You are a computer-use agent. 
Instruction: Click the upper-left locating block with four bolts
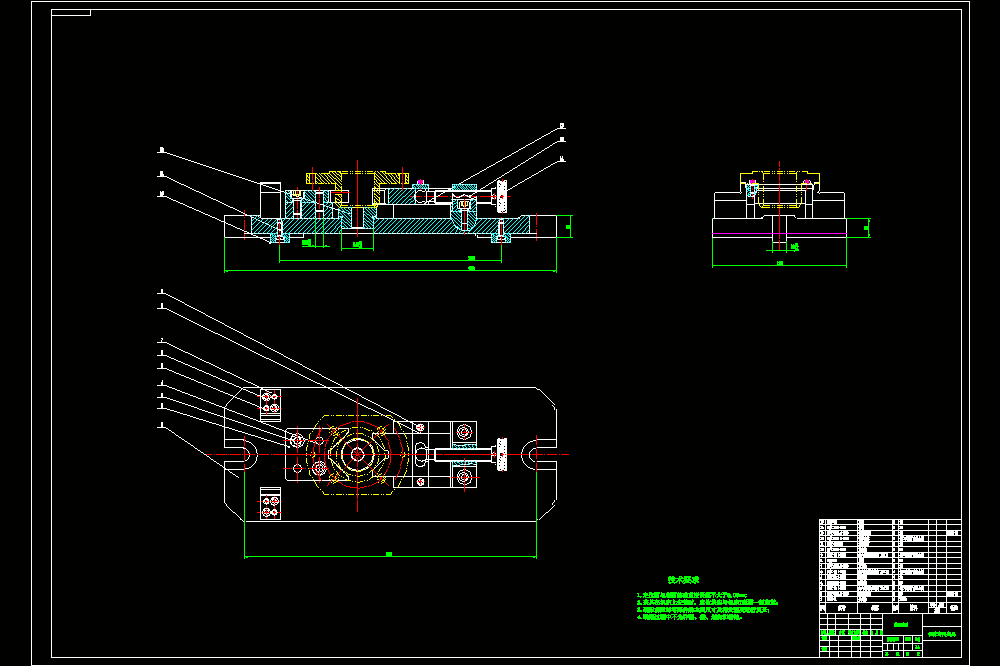pos(270,404)
